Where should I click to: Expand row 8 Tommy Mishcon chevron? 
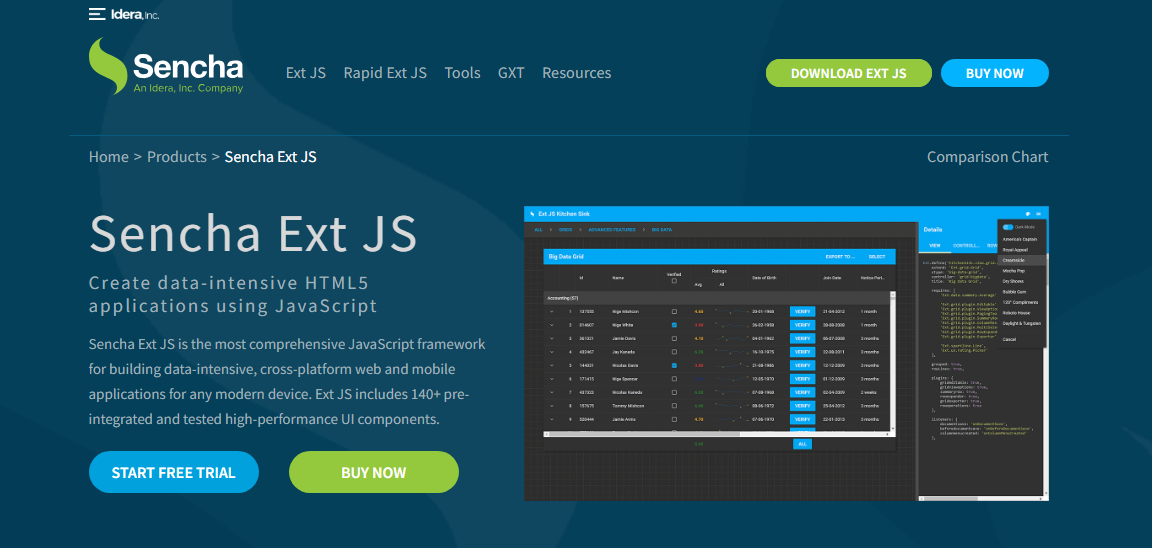(x=552, y=405)
